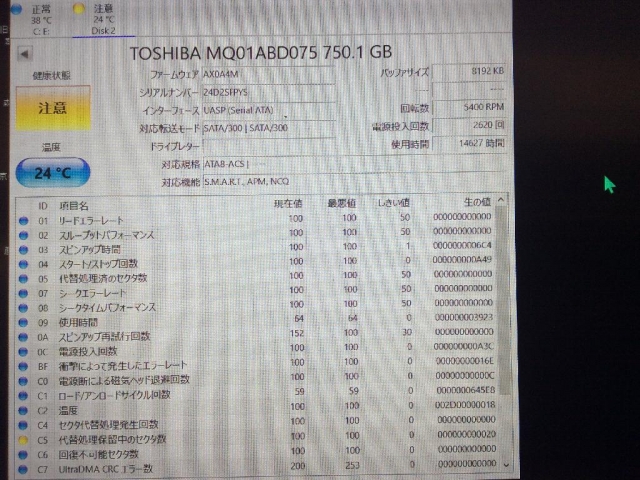This screenshot has width=640, height=480.
Task: Click the しきい値 column header
Action: [393, 203]
